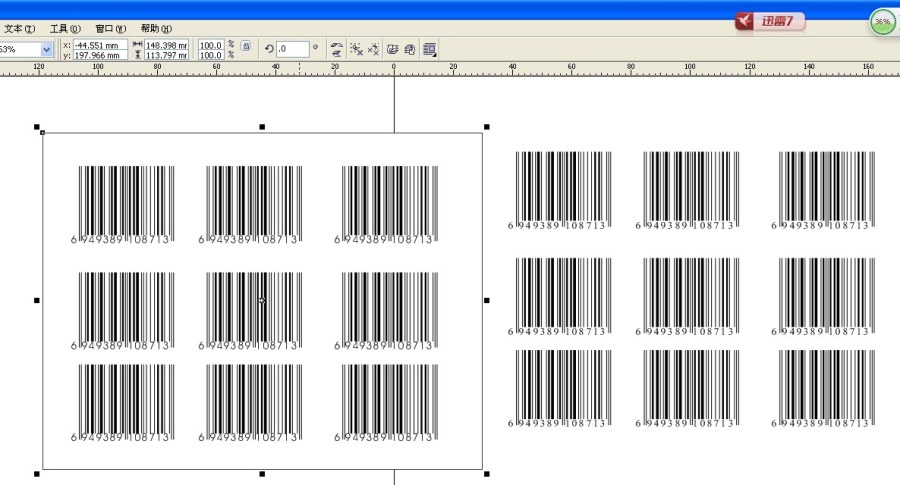Click ruler mark 0 on horizontal ruler
The width and height of the screenshot is (900, 485).
[394, 67]
